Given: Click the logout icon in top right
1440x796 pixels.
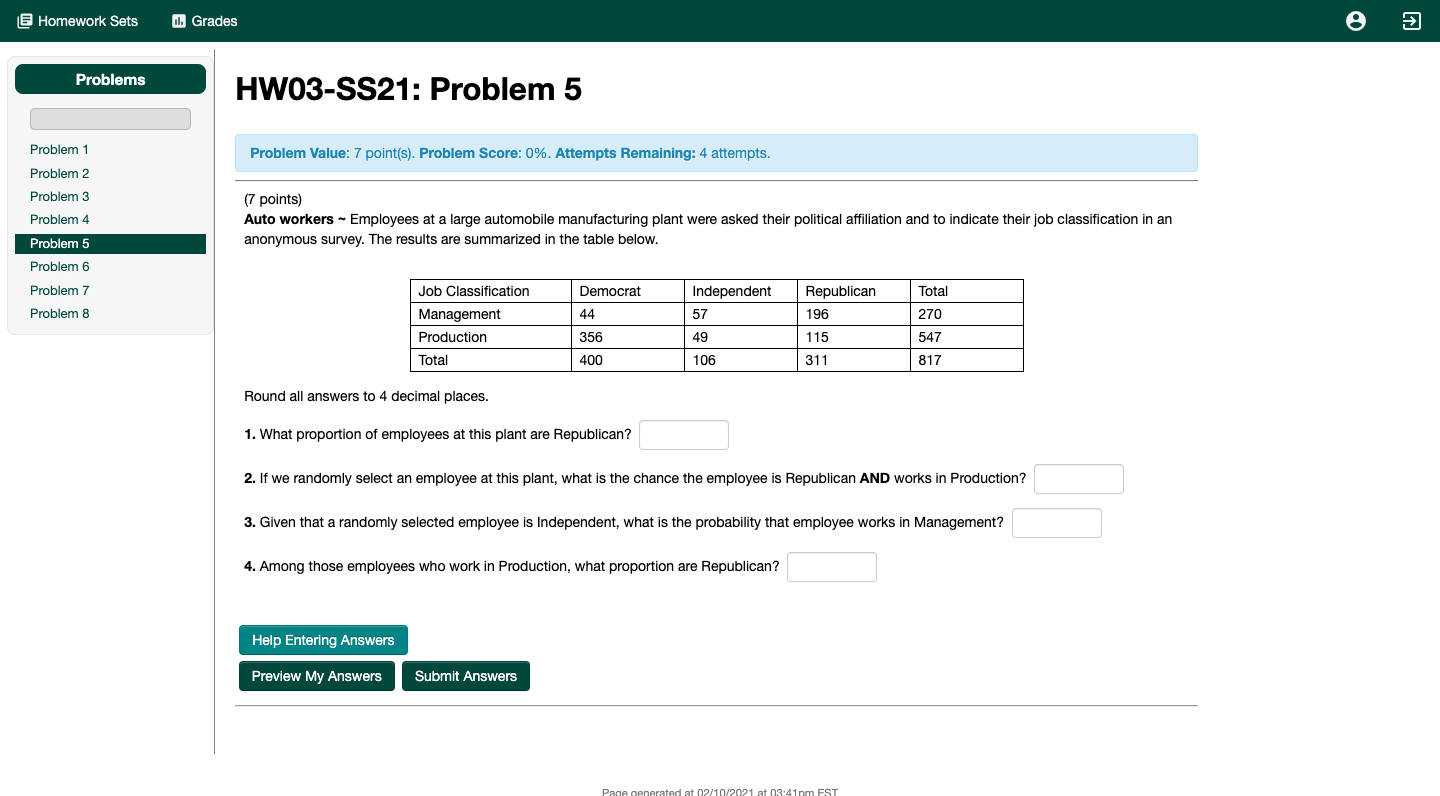Looking at the screenshot, I should tap(1411, 20).
